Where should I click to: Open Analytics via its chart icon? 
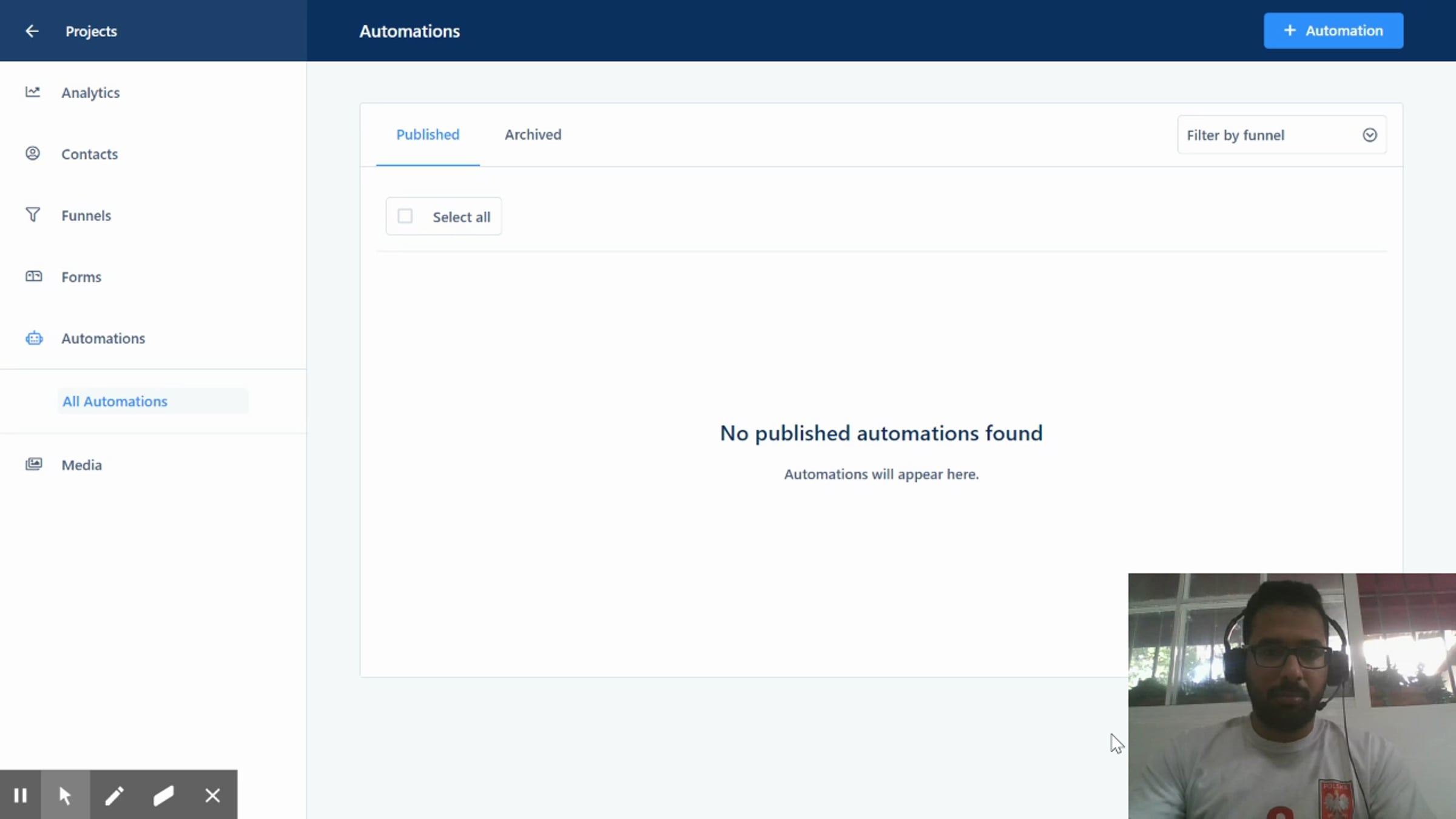click(33, 92)
